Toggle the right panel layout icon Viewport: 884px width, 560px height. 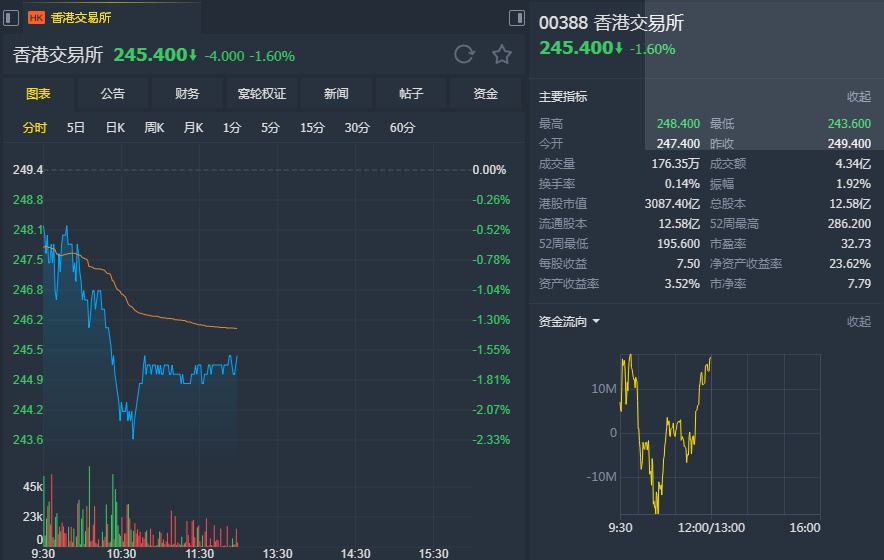coord(517,17)
